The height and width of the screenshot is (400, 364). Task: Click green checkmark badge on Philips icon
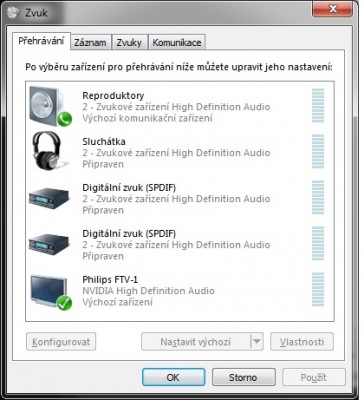[64, 303]
